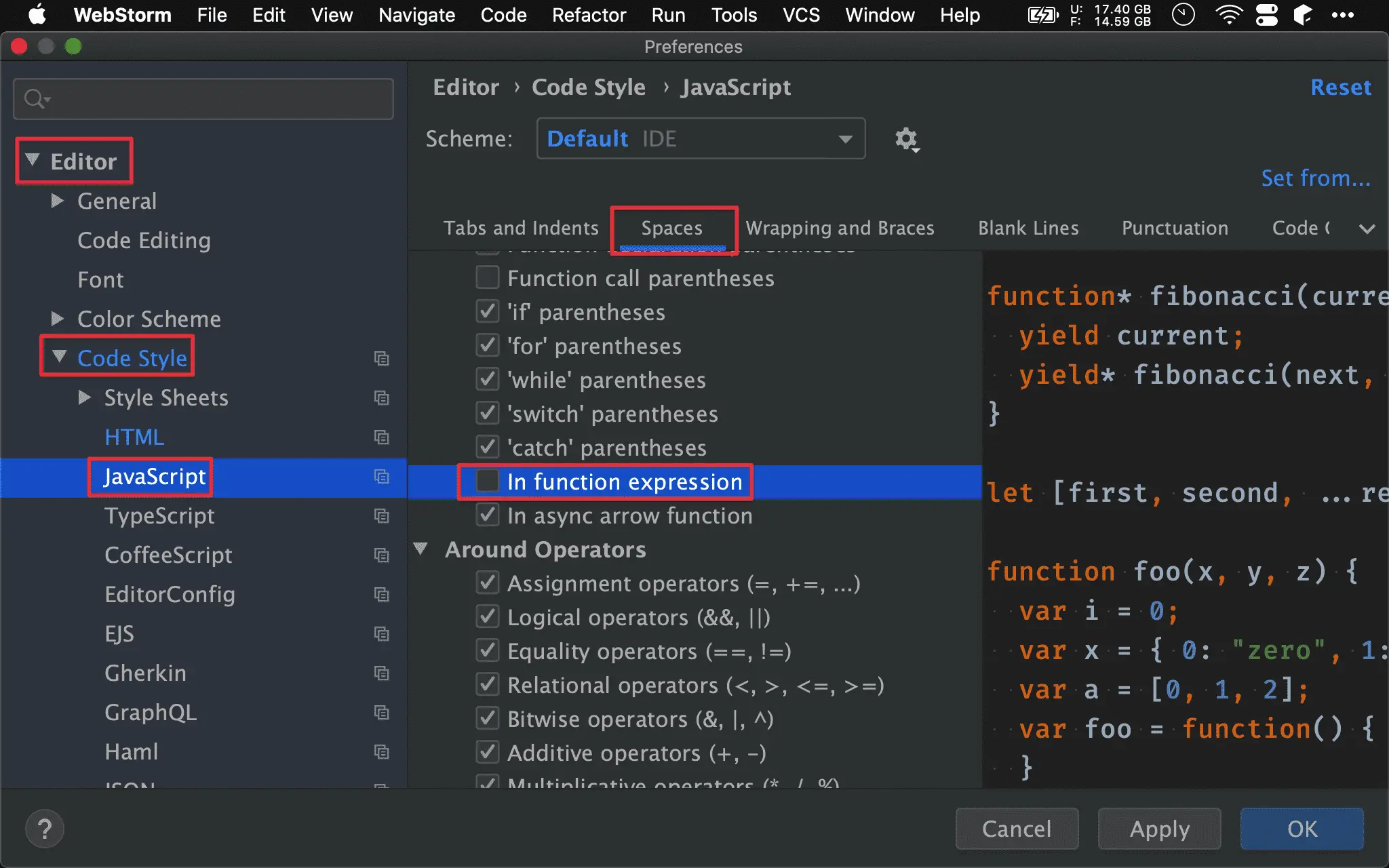1389x868 pixels.
Task: Click the copy icon beside EditorConfig
Action: tap(382, 595)
